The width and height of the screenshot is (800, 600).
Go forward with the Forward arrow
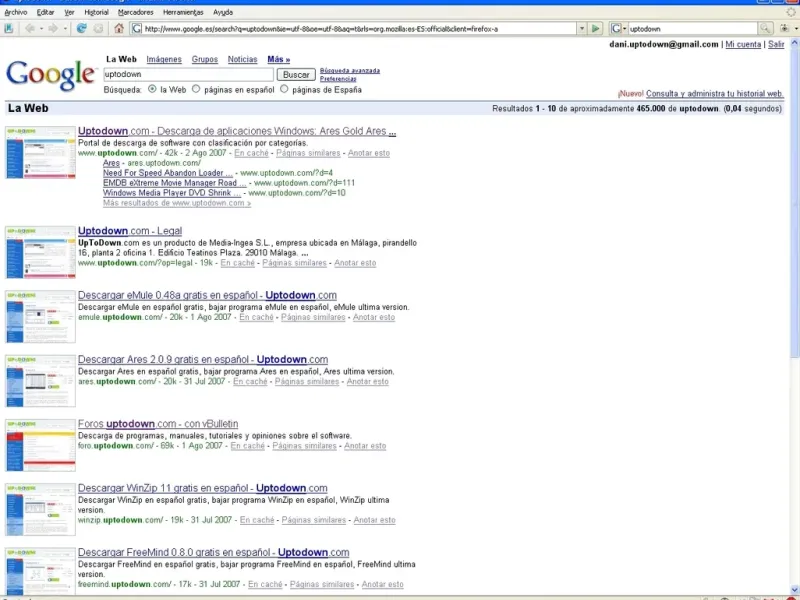click(x=53, y=29)
